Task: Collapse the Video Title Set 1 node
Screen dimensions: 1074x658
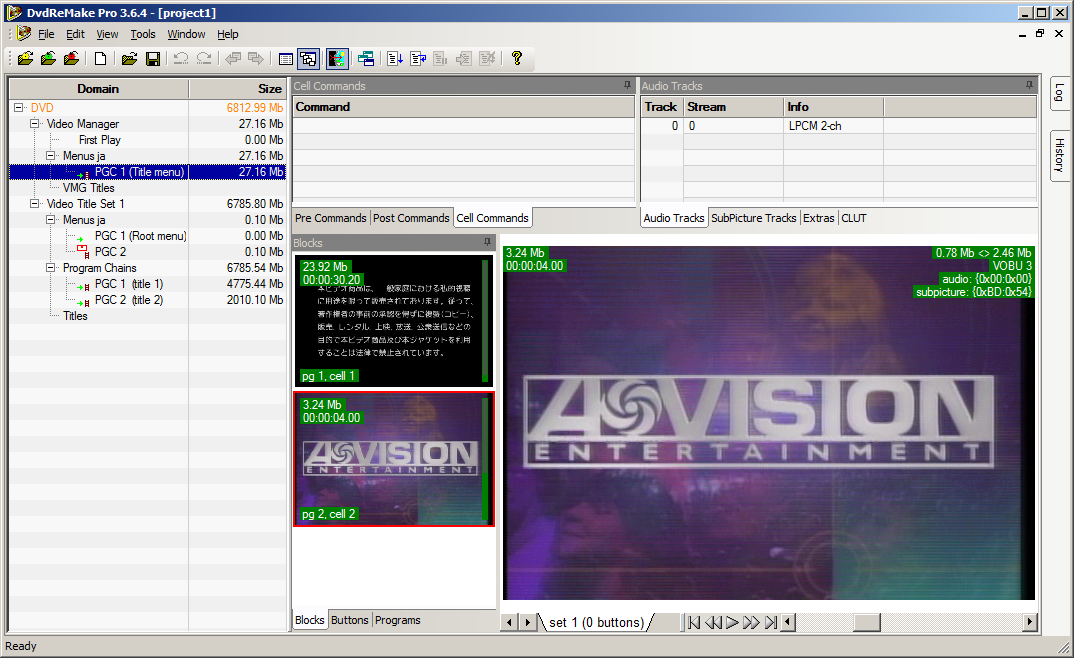Action: (34, 204)
